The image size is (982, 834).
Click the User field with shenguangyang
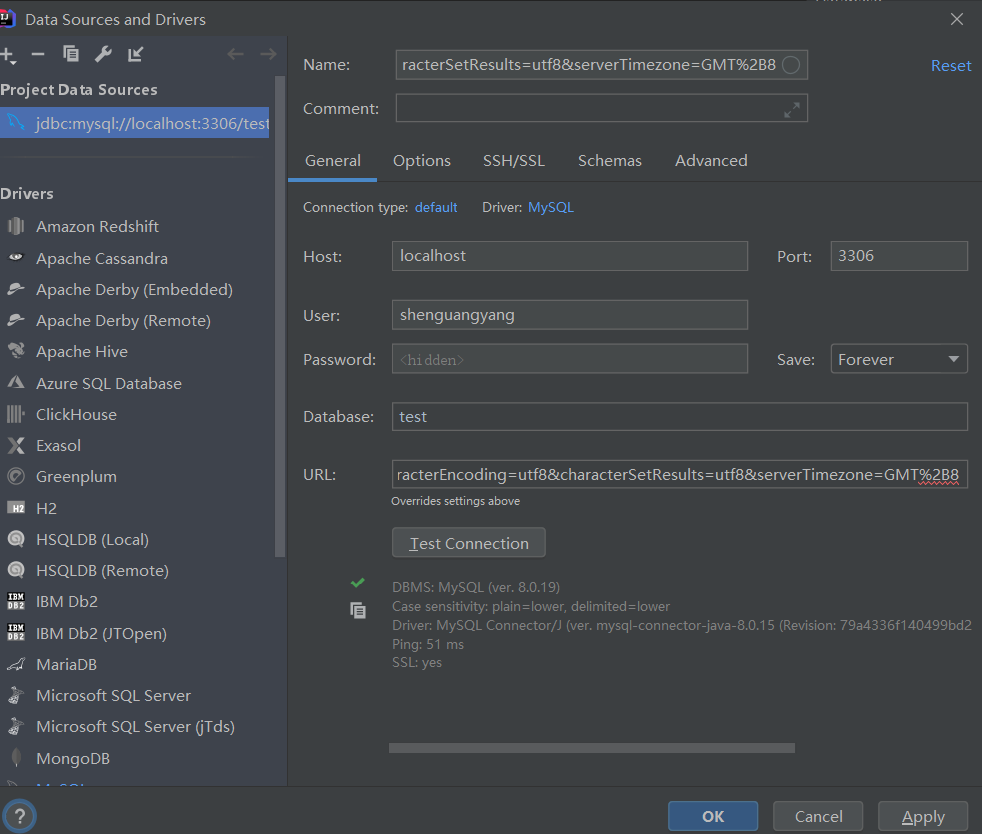(570, 315)
